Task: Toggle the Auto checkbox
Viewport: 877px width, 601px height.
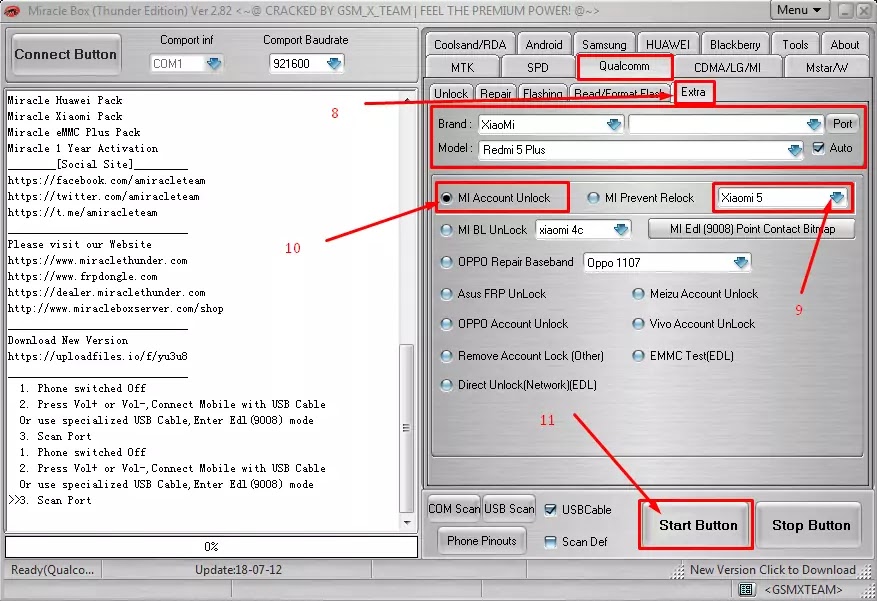Action: (x=819, y=148)
